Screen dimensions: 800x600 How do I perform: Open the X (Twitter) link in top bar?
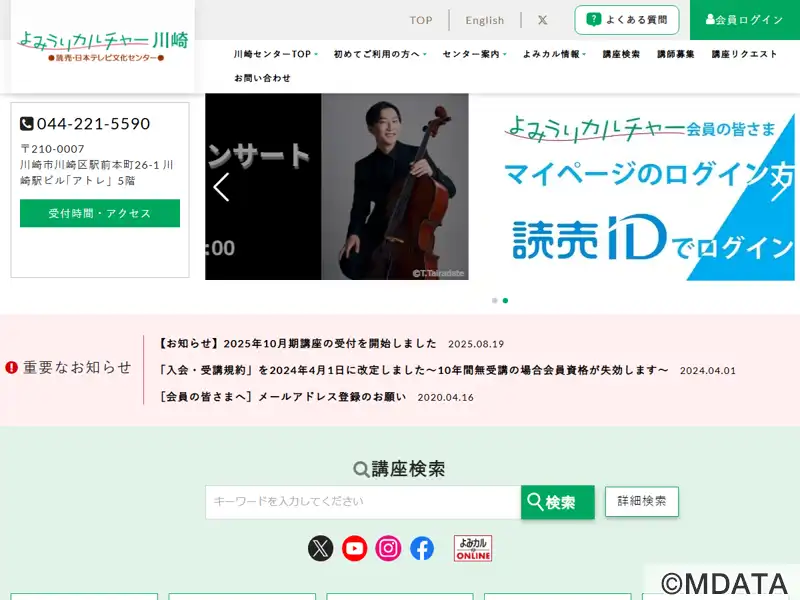click(542, 20)
